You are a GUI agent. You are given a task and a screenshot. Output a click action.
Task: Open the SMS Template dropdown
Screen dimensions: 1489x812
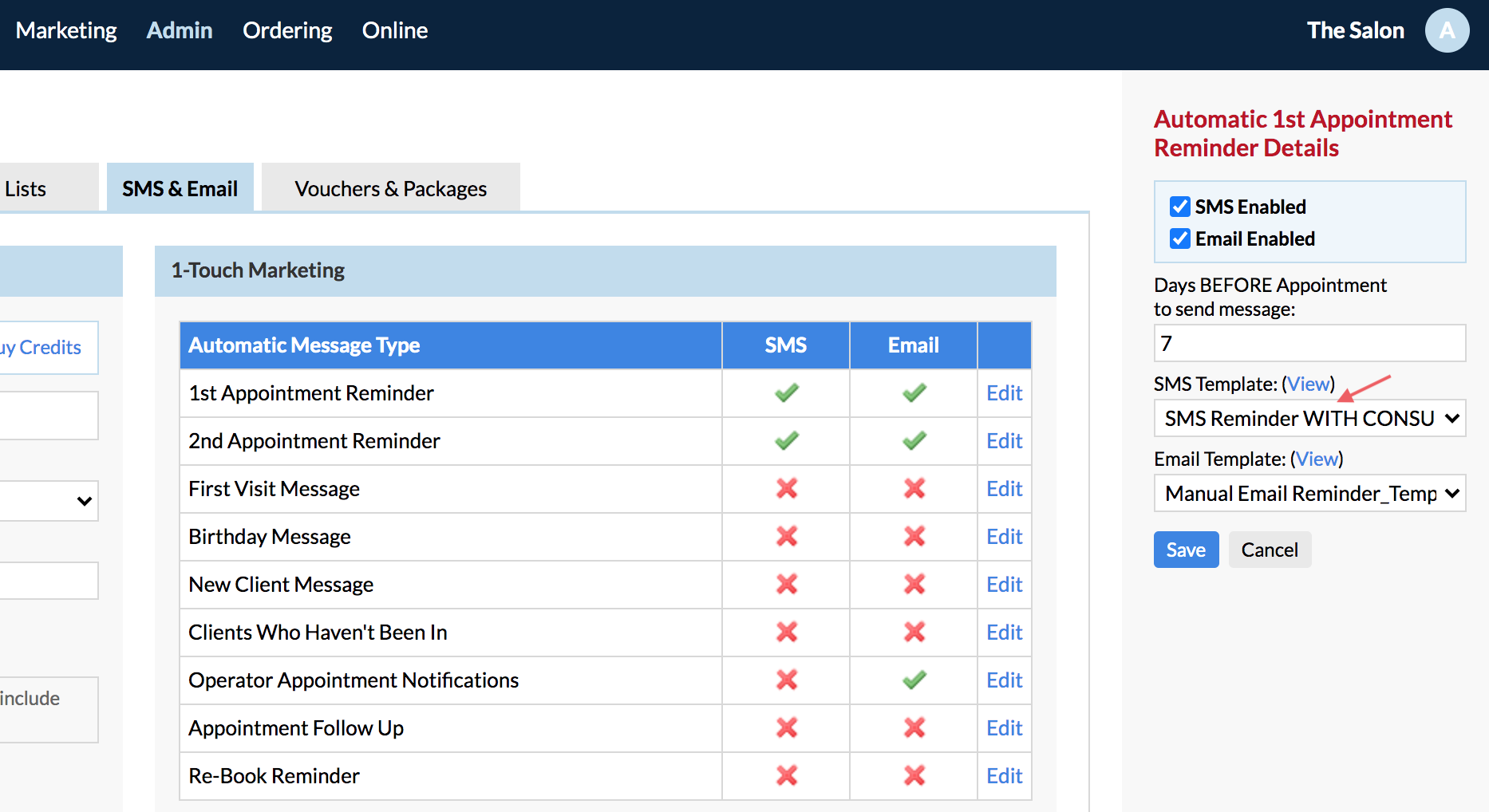pos(1309,418)
